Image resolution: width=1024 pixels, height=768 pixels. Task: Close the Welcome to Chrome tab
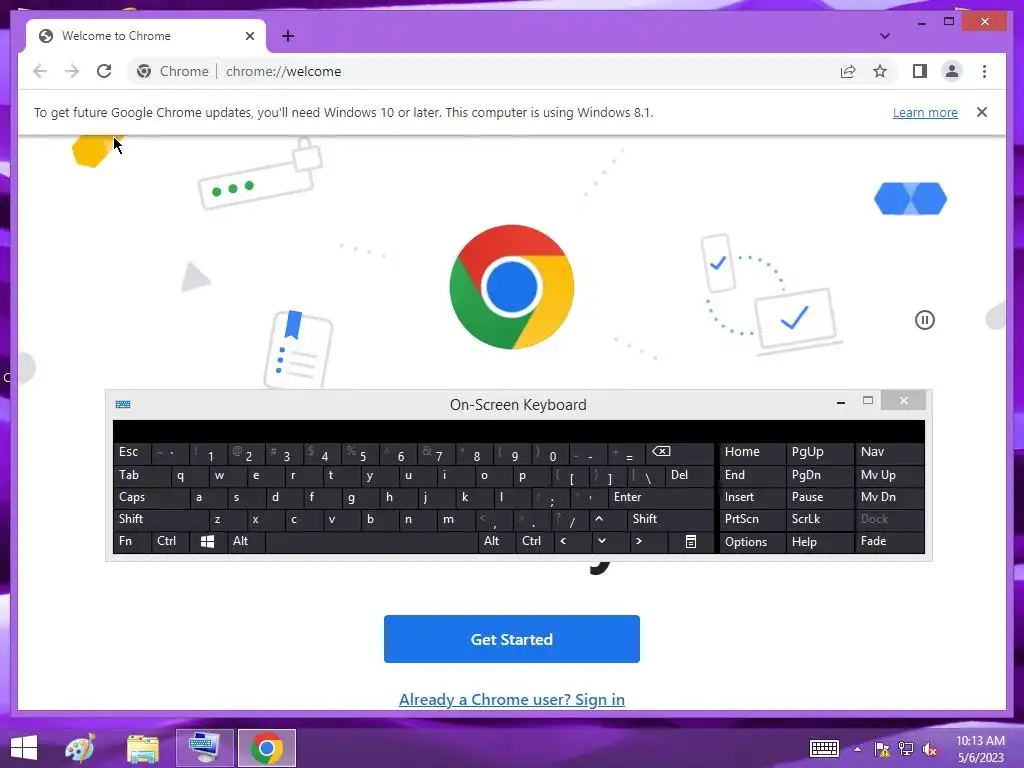click(249, 36)
